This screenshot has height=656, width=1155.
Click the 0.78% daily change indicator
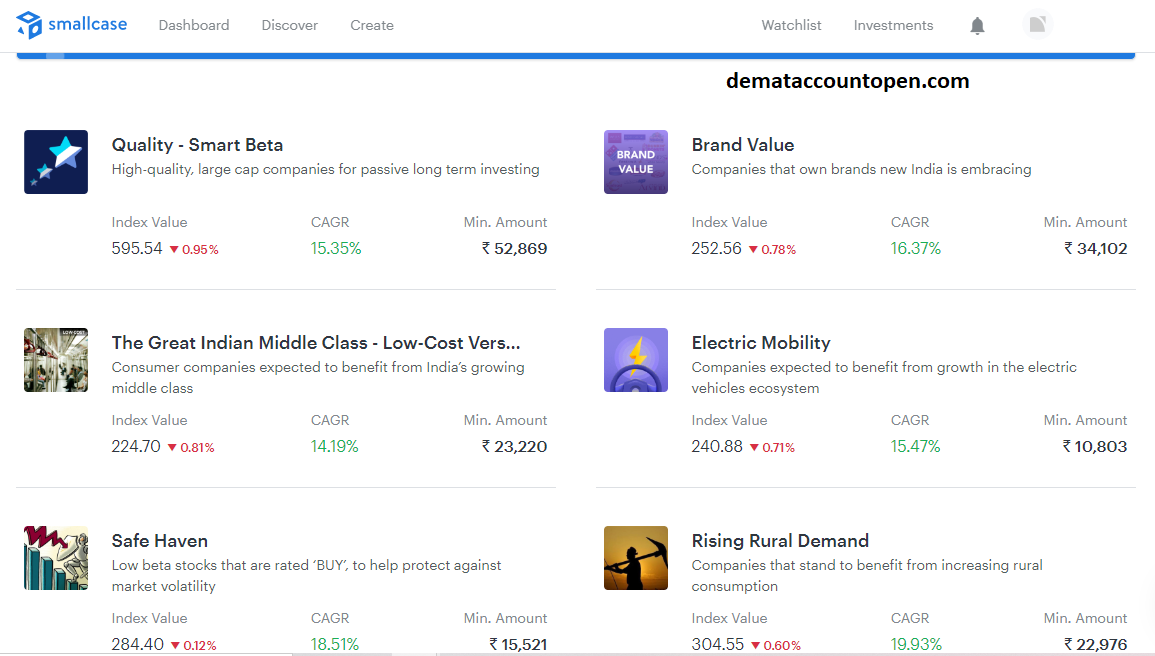point(772,250)
